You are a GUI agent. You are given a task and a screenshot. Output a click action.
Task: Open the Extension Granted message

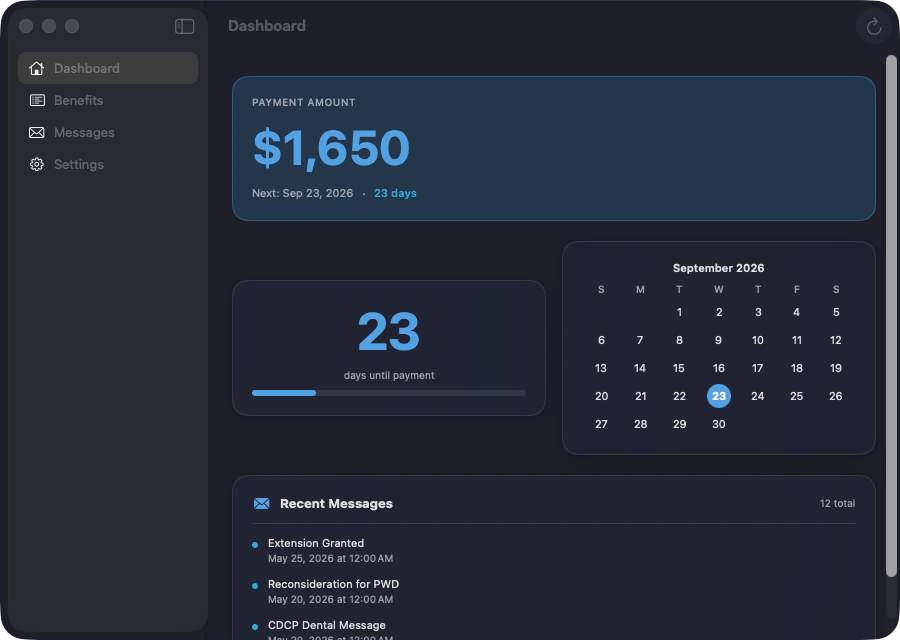click(554, 550)
